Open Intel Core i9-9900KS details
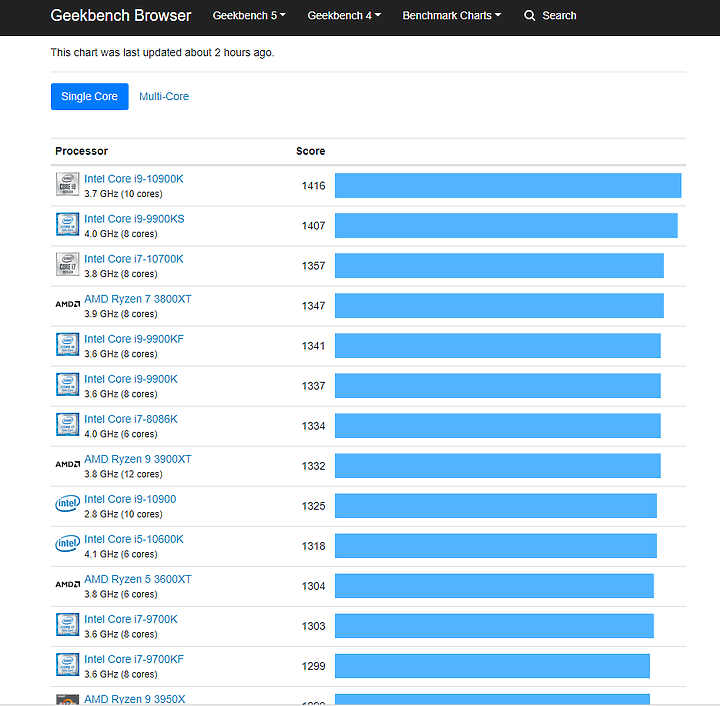The image size is (720, 706). pos(134,219)
